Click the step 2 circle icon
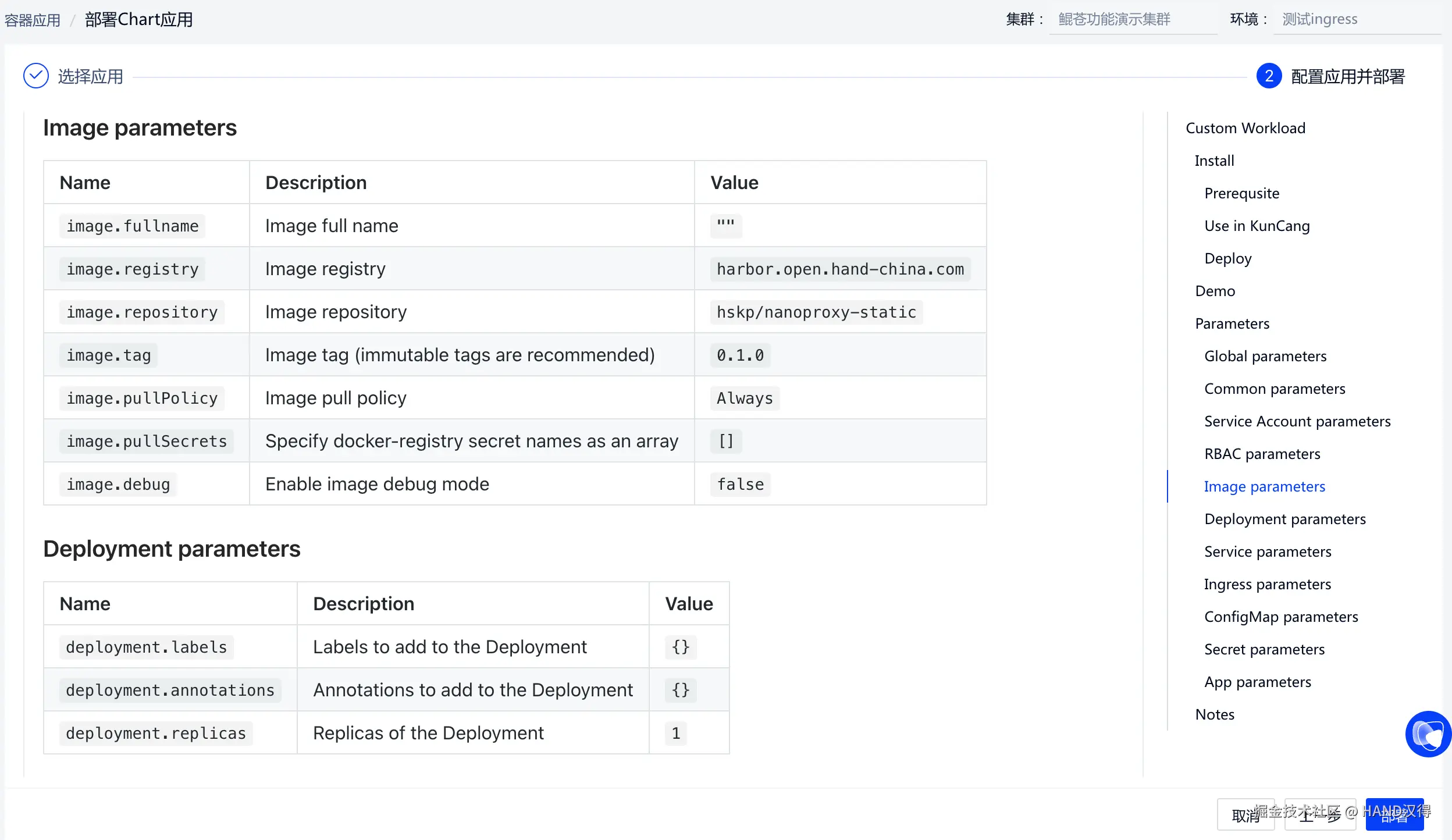This screenshot has width=1452, height=840. 1269,76
